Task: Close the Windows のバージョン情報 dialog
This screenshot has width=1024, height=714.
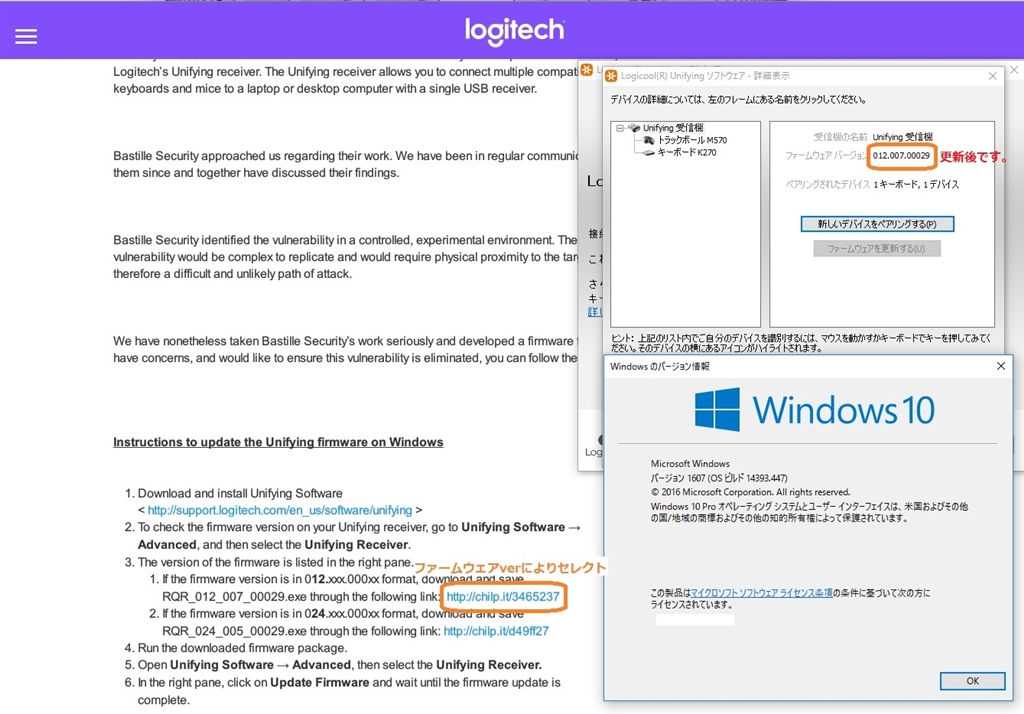Action: point(1000,366)
